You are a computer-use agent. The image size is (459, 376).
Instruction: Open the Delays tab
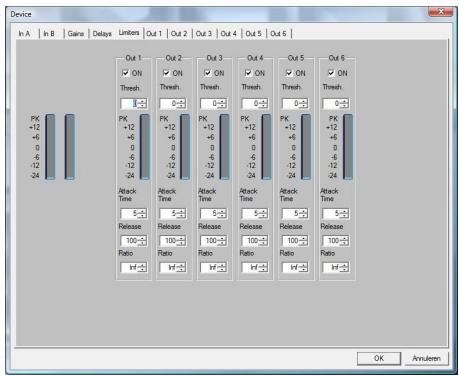click(x=102, y=34)
